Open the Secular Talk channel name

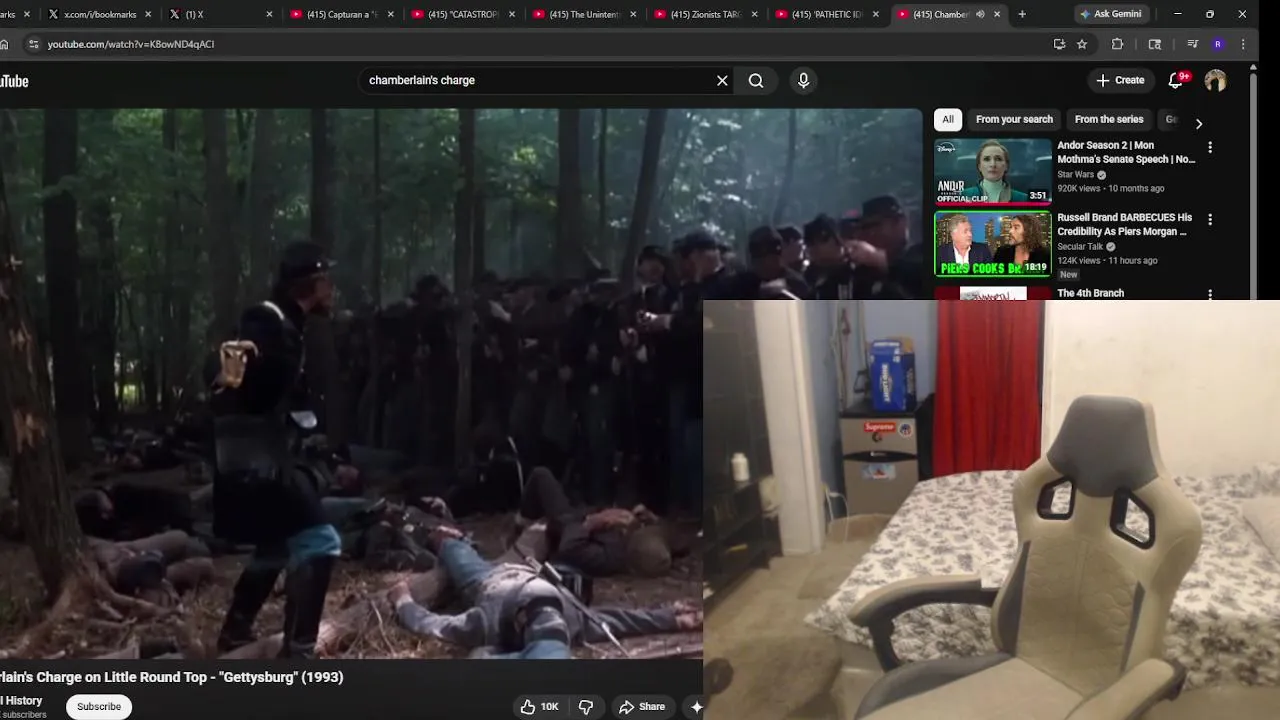coord(1080,246)
